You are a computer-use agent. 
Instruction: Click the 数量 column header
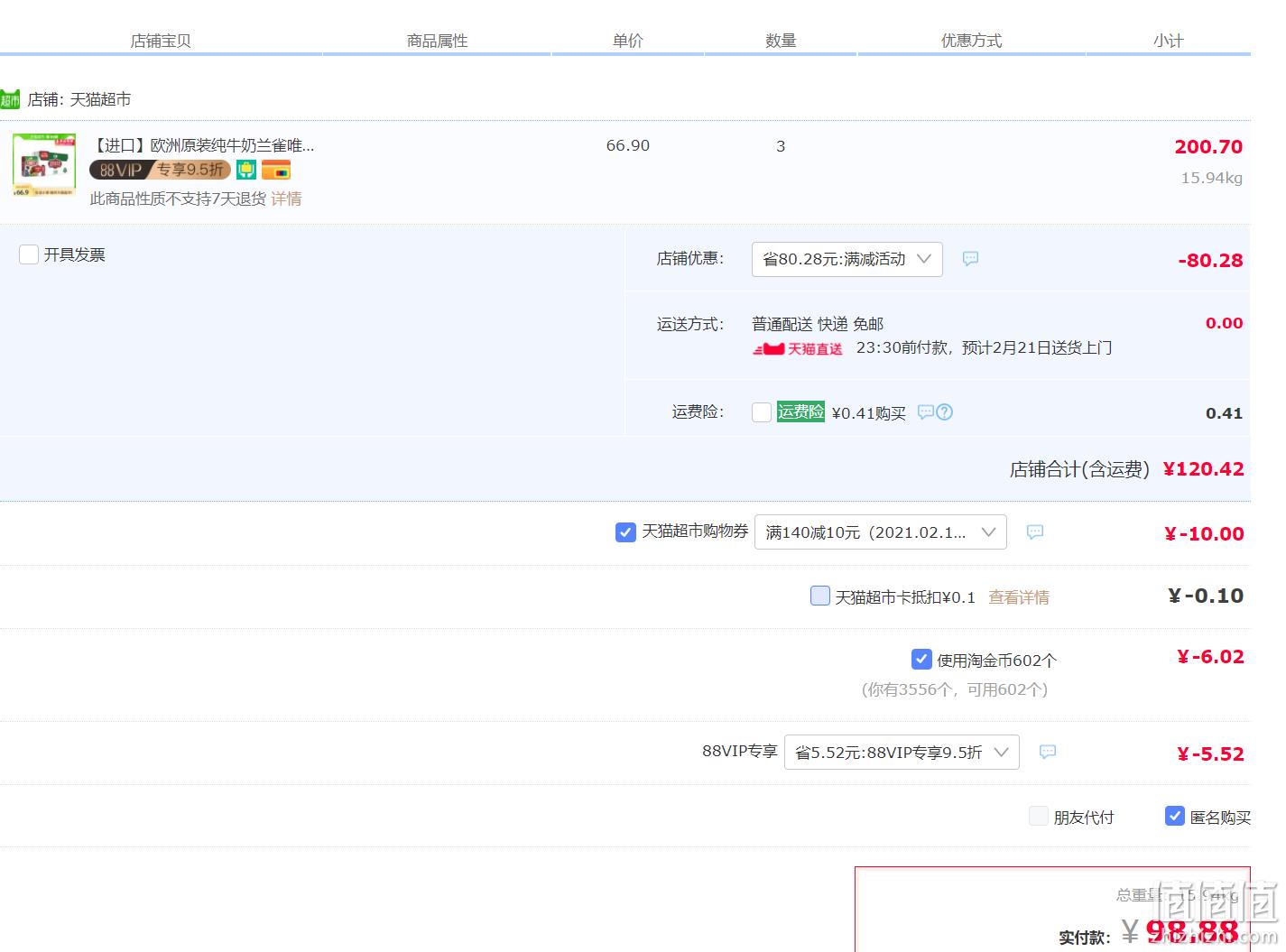tap(781, 41)
